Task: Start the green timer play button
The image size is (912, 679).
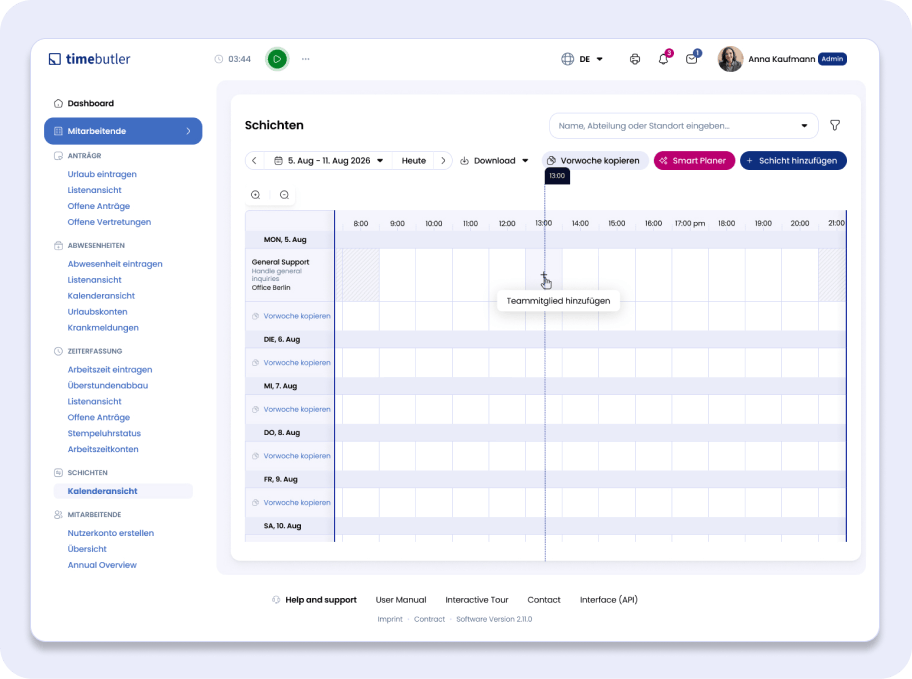Action: [277, 59]
